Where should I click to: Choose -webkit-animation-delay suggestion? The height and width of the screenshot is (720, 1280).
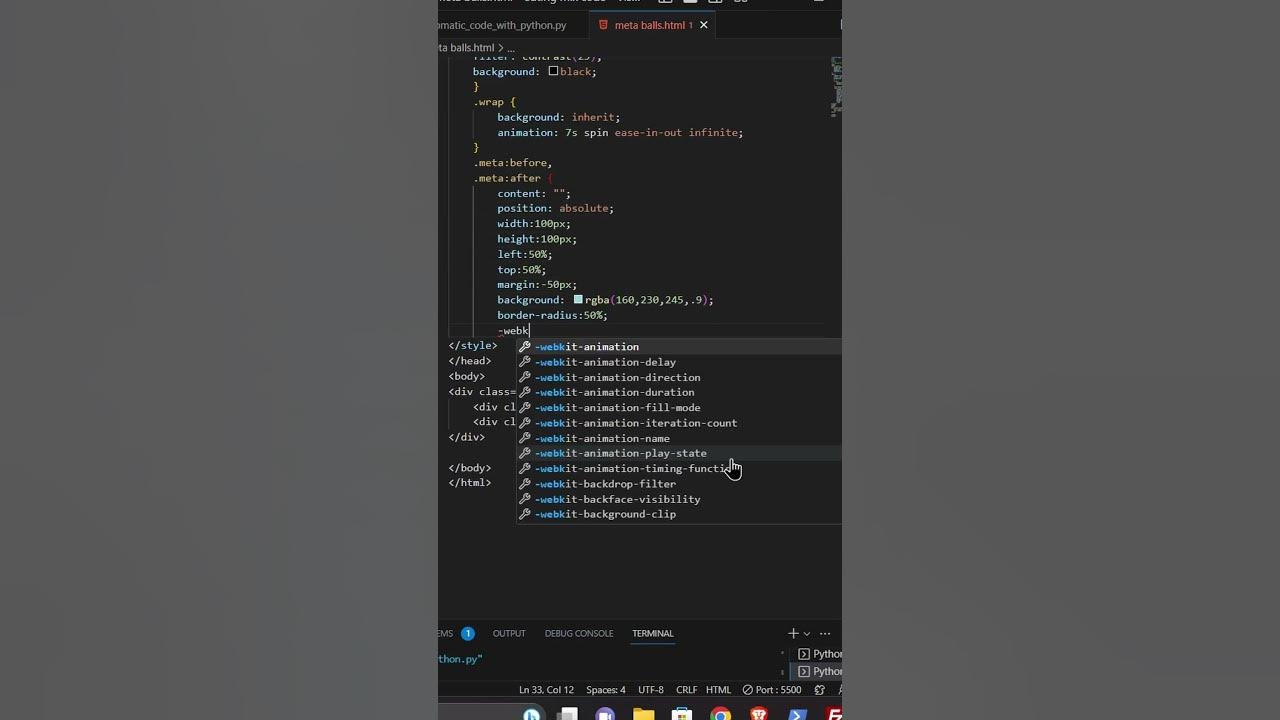pyautogui.click(x=679, y=362)
